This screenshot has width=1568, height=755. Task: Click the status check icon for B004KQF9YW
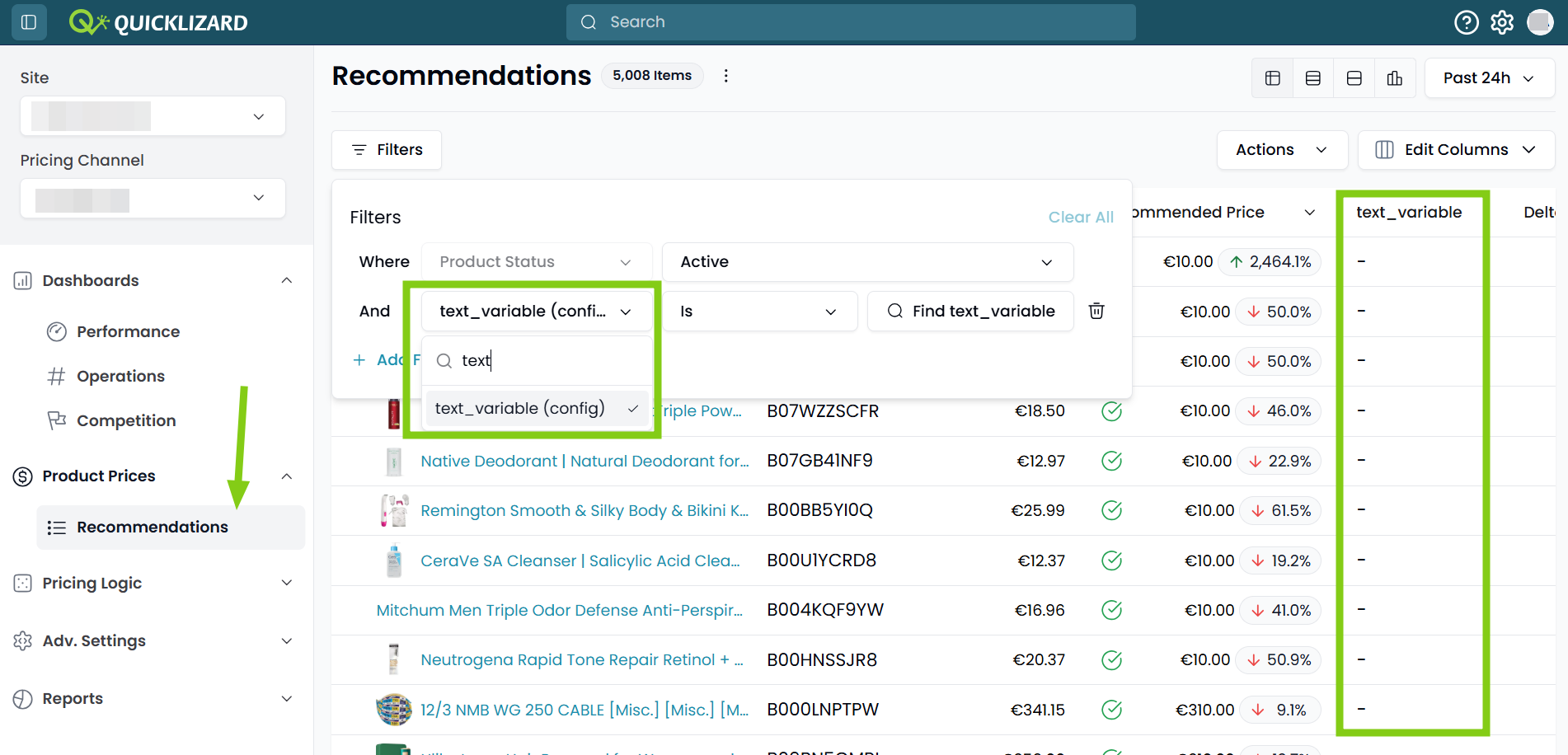(1111, 610)
